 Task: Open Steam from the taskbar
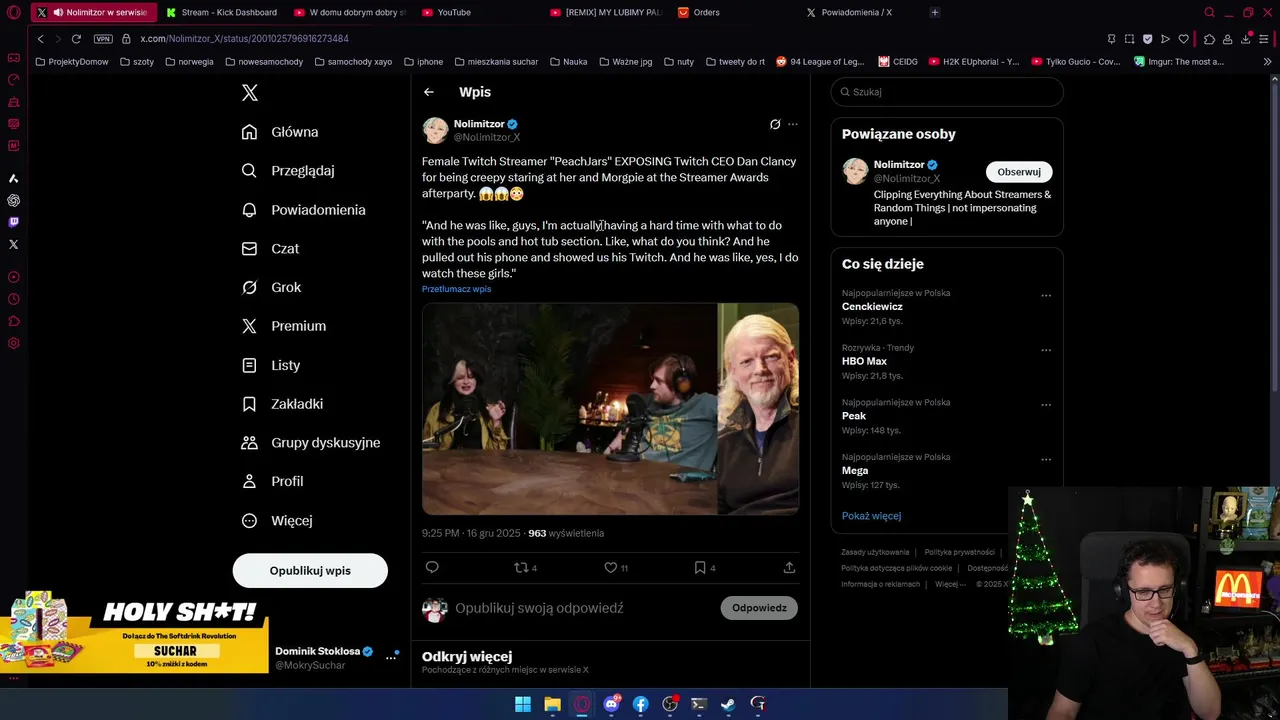pos(728,704)
